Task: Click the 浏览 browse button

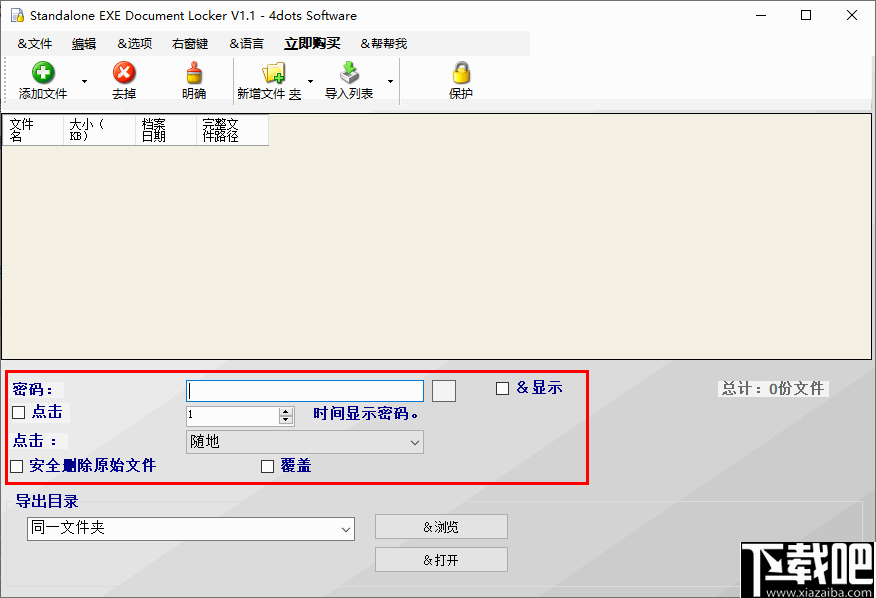Action: tap(440, 527)
